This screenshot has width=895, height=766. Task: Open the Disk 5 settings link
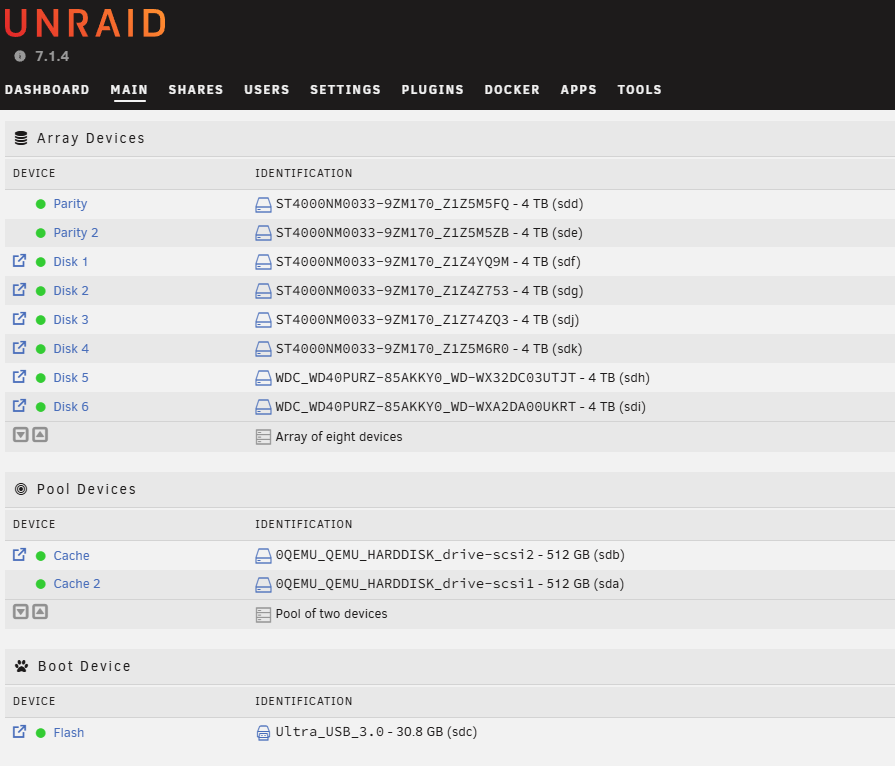[71, 378]
